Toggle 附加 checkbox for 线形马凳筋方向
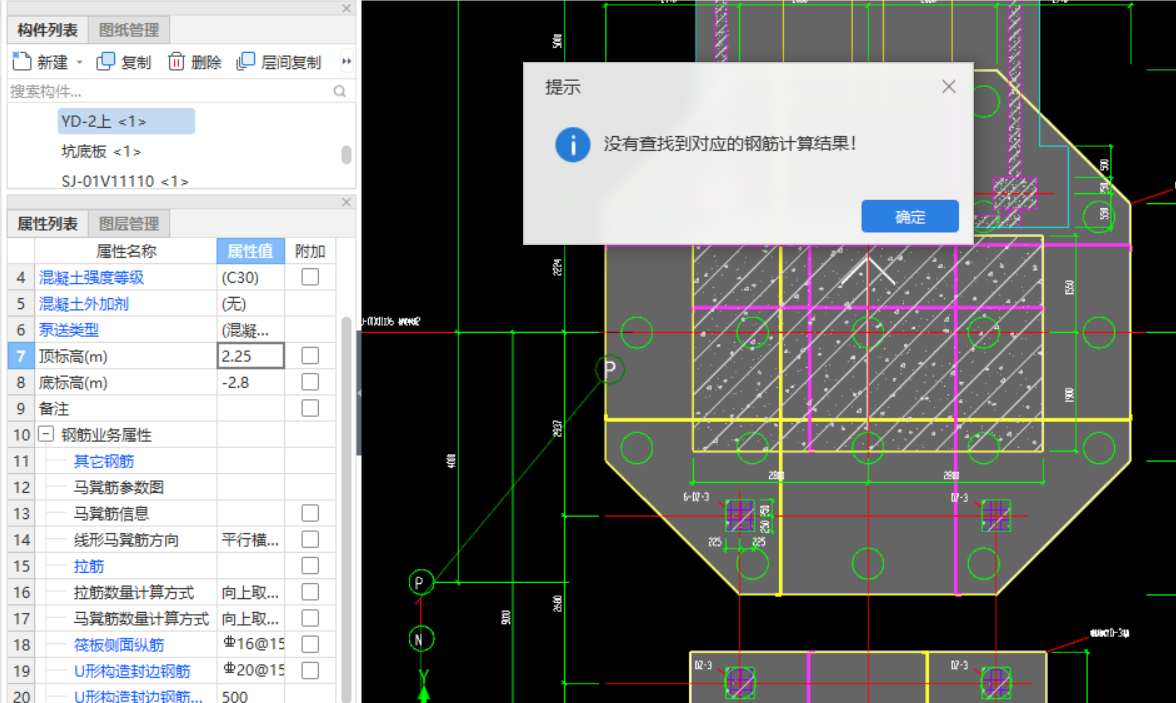 tap(310, 539)
